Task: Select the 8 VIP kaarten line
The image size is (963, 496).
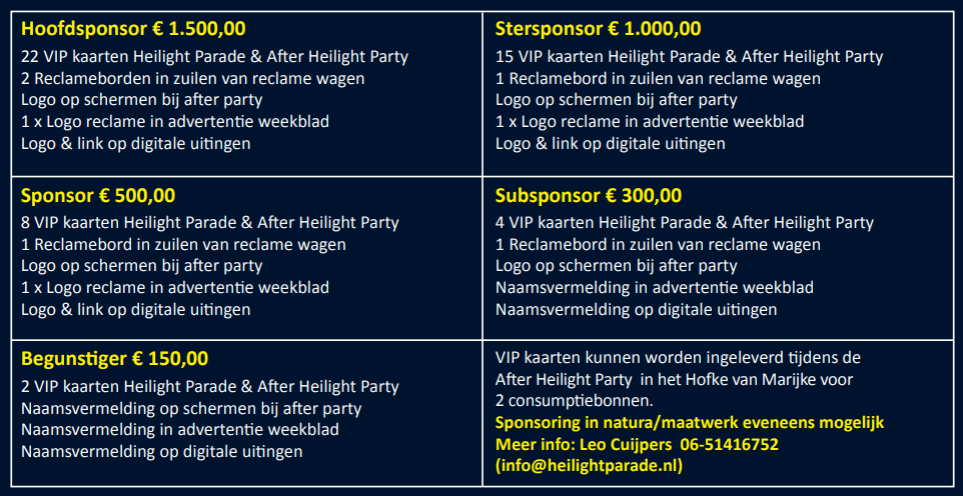Action: point(209,222)
